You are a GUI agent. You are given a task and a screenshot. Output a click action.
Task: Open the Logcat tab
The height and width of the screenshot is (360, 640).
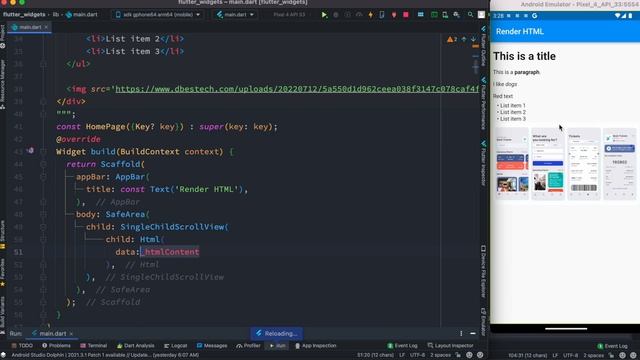[176, 346]
